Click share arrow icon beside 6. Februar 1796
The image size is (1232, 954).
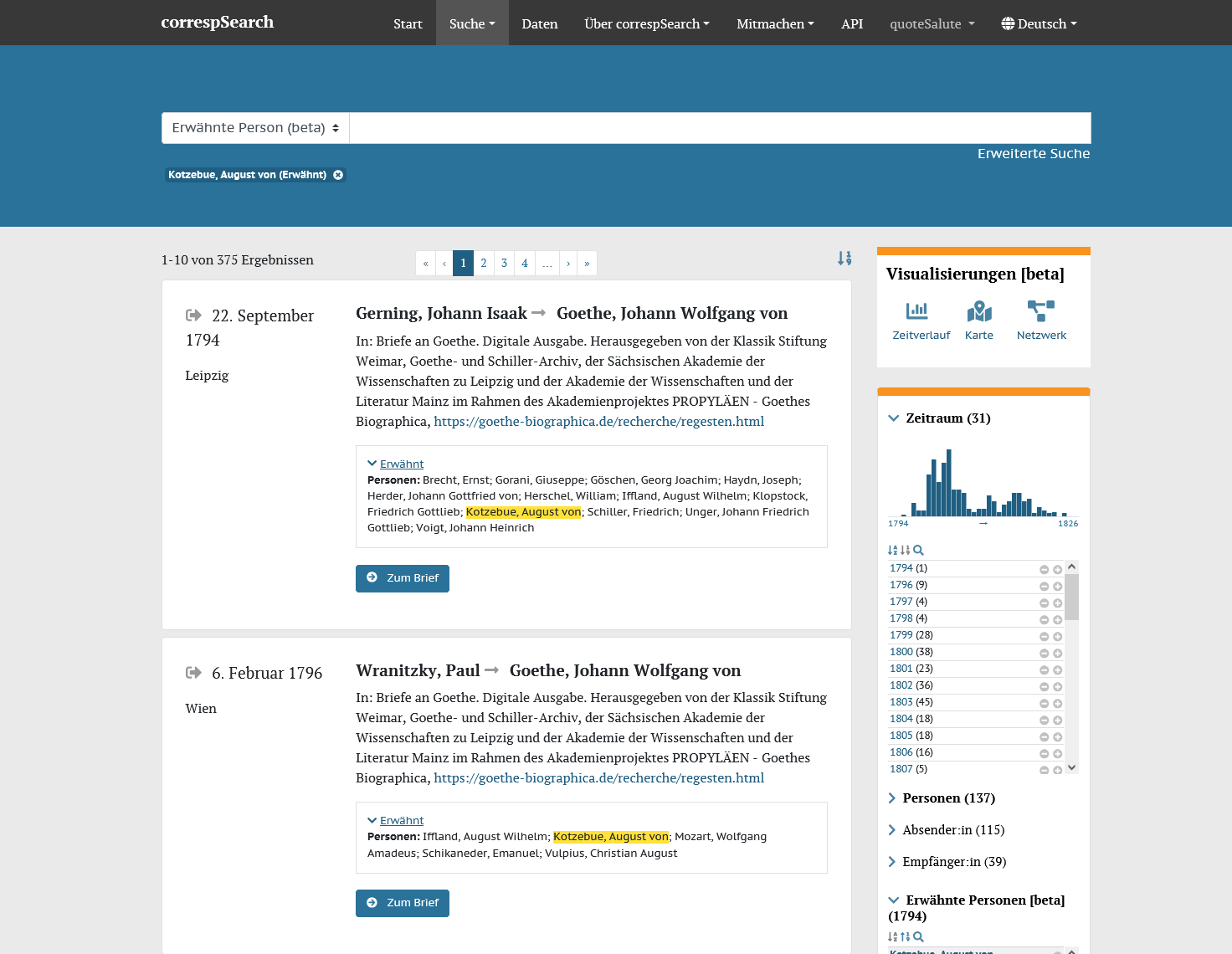coord(193,673)
